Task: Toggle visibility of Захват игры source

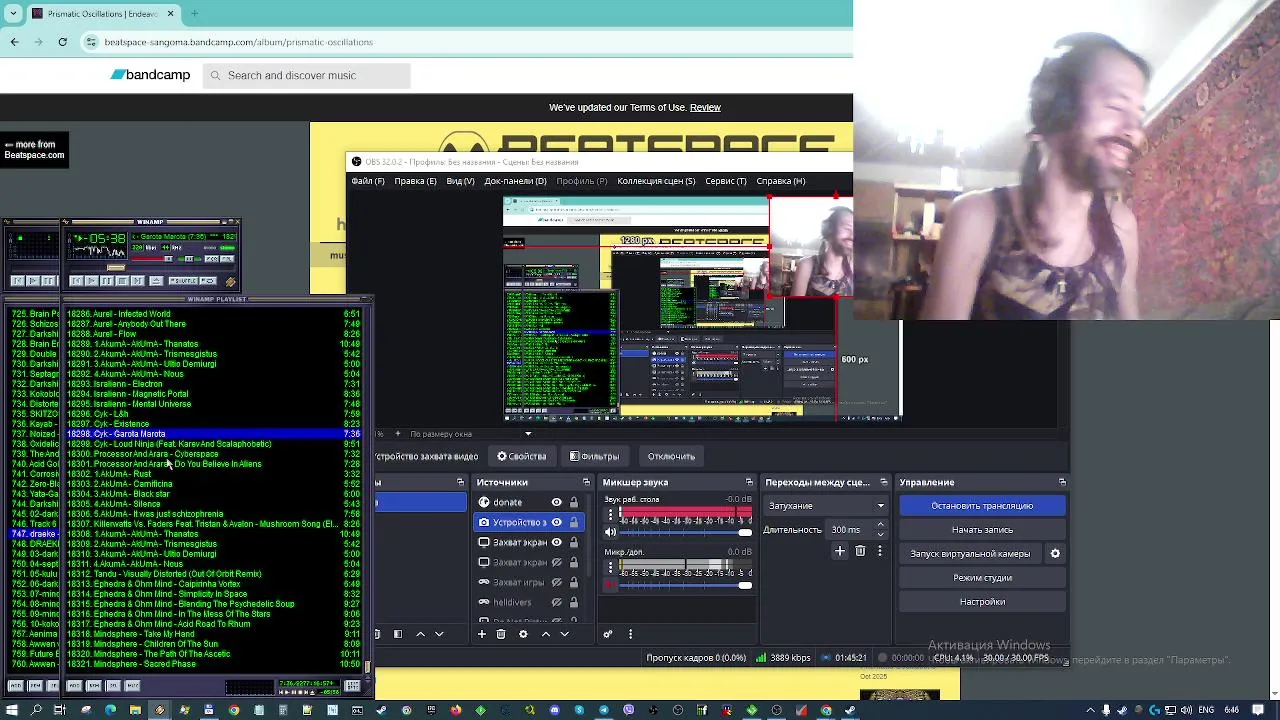Action: tap(557, 582)
